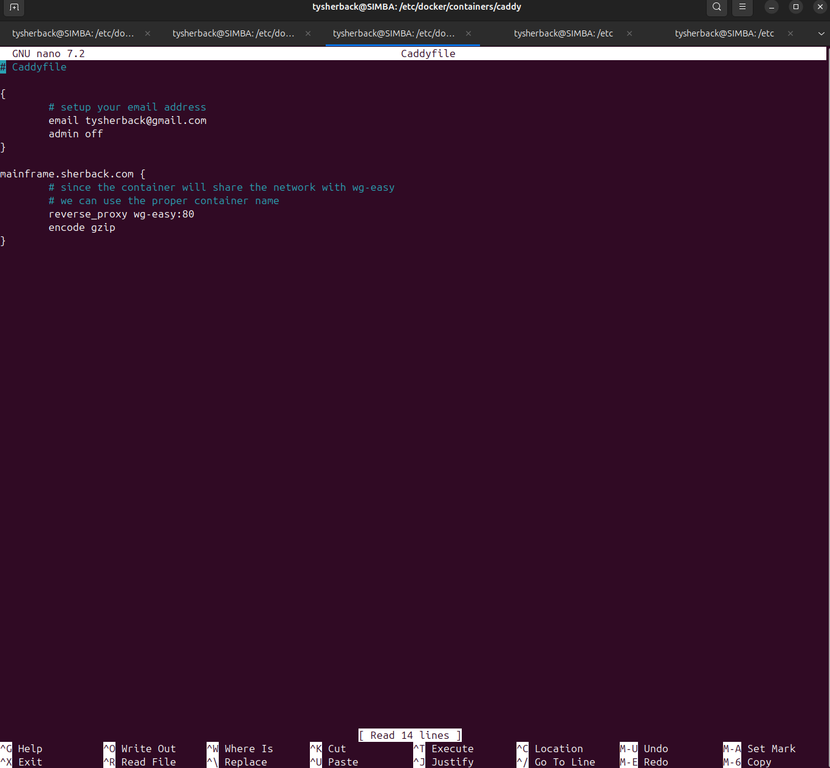Click the Go To Line shortcut label
830x768 pixels.
pos(565,762)
